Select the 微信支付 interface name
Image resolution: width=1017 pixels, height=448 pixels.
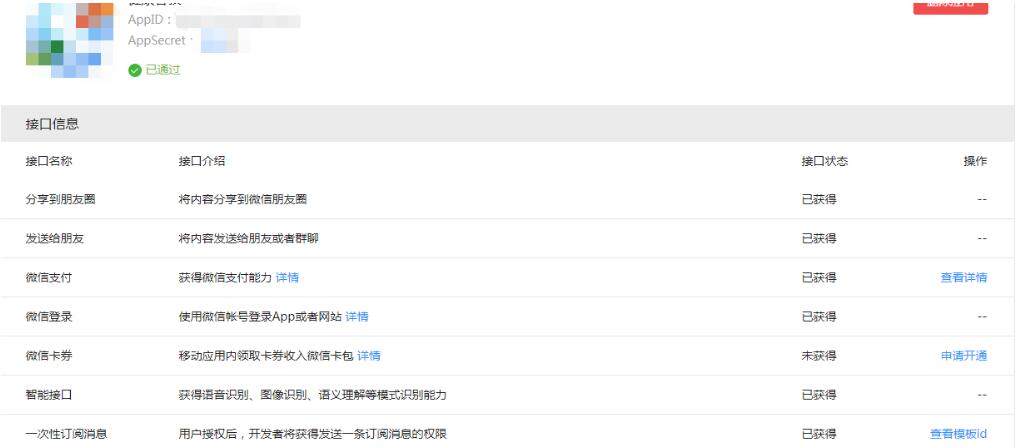(x=49, y=277)
